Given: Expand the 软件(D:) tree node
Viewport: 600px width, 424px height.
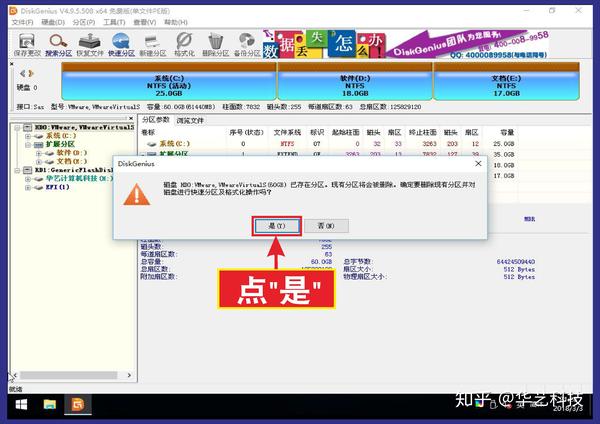Looking at the screenshot, I should (x=38, y=153).
